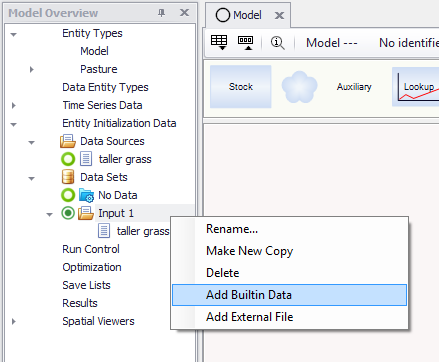The image size is (439, 362).
Task: Expand the Pasture node
Action: pyautogui.click(x=32, y=69)
